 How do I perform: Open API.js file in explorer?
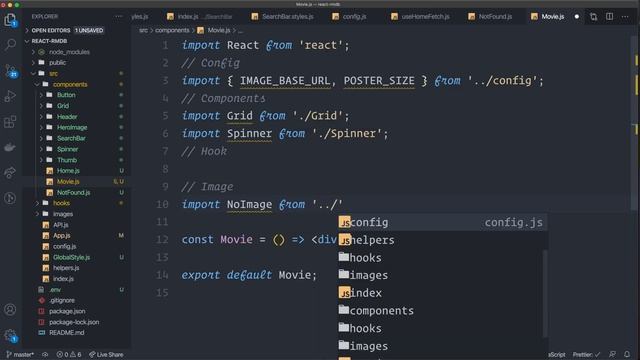[60, 225]
